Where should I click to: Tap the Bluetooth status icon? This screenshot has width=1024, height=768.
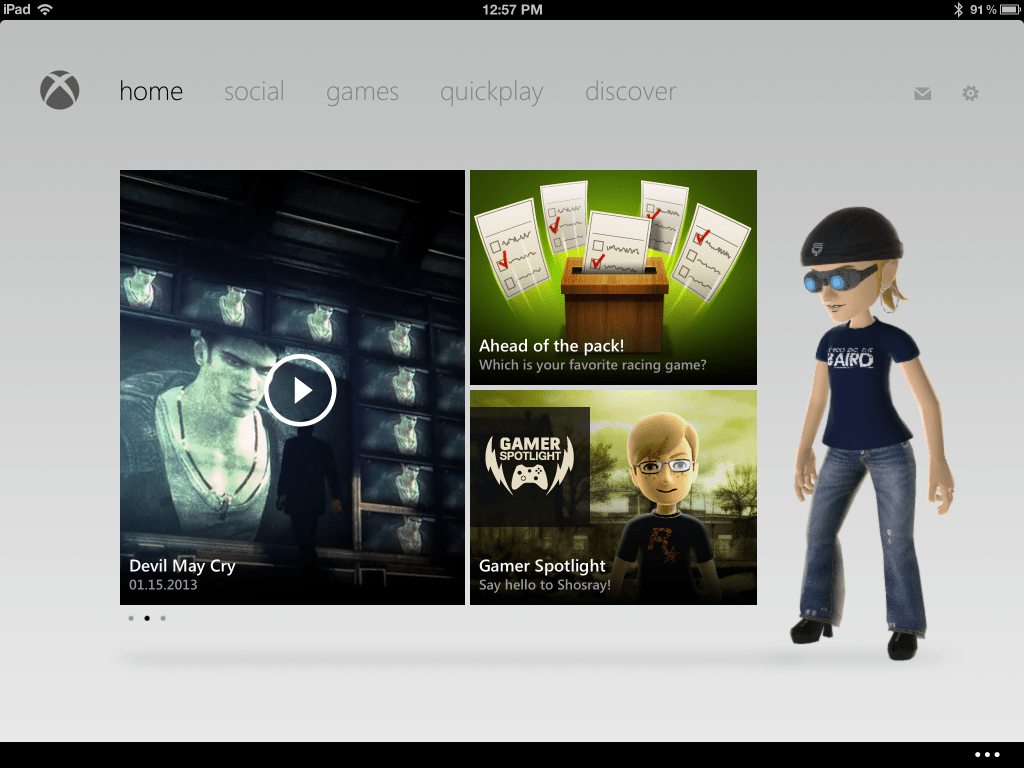coord(958,9)
